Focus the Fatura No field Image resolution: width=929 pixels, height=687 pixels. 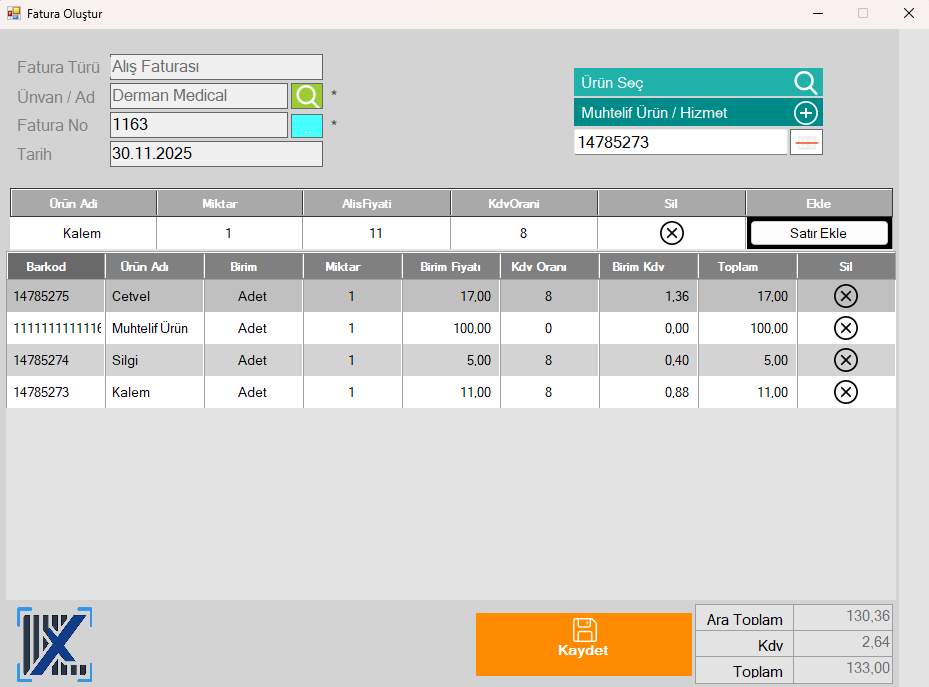(x=198, y=125)
